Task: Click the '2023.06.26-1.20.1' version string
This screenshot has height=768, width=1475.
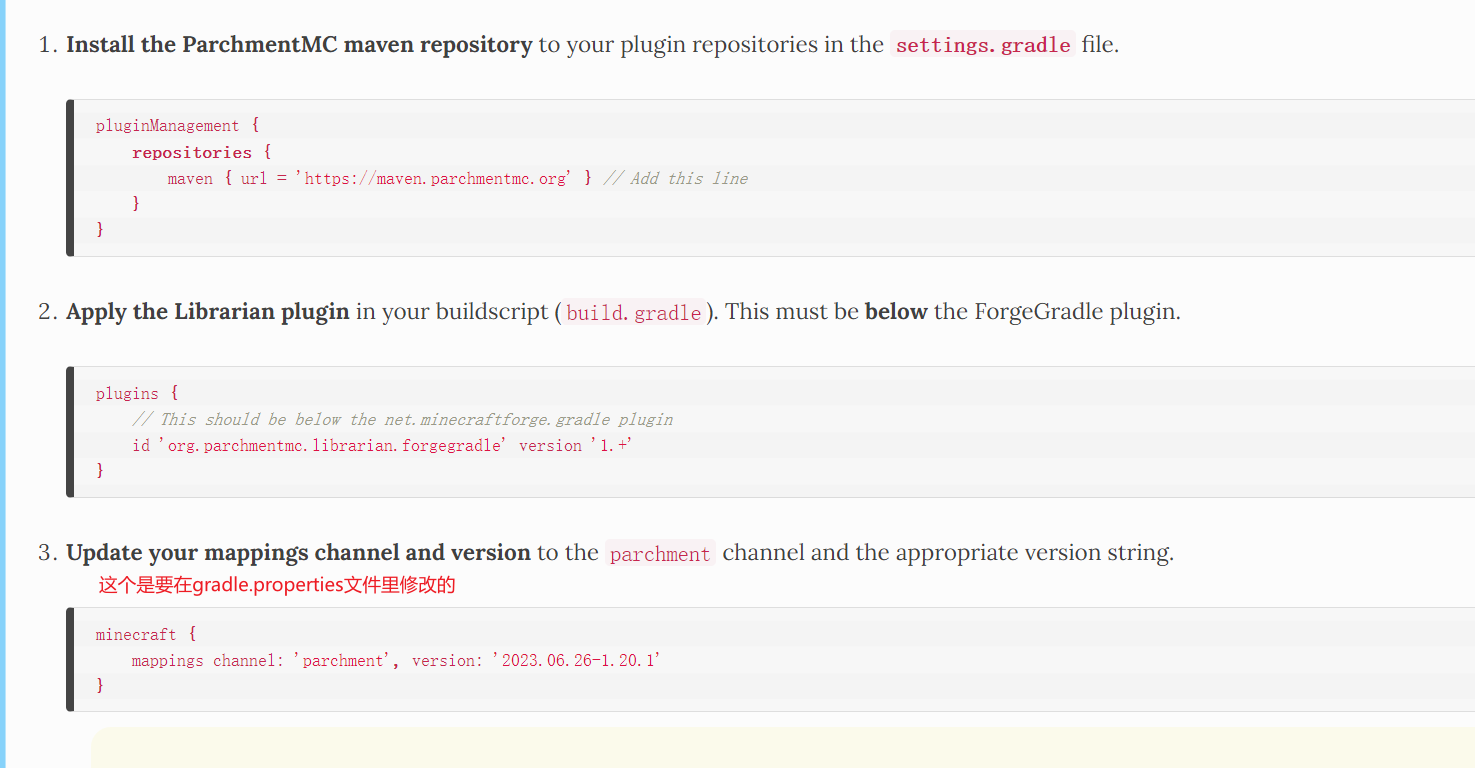Action: [576, 661]
